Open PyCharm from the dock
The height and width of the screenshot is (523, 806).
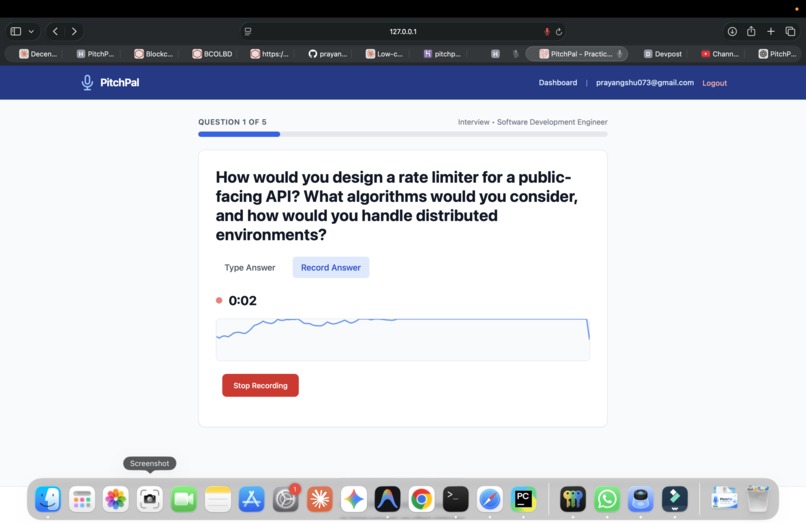[x=523, y=499]
